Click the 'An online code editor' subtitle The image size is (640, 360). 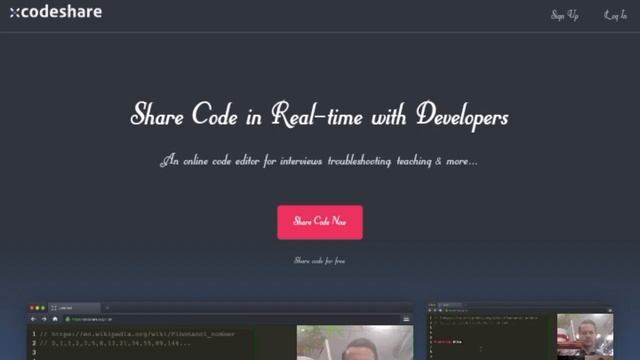tap(319, 161)
